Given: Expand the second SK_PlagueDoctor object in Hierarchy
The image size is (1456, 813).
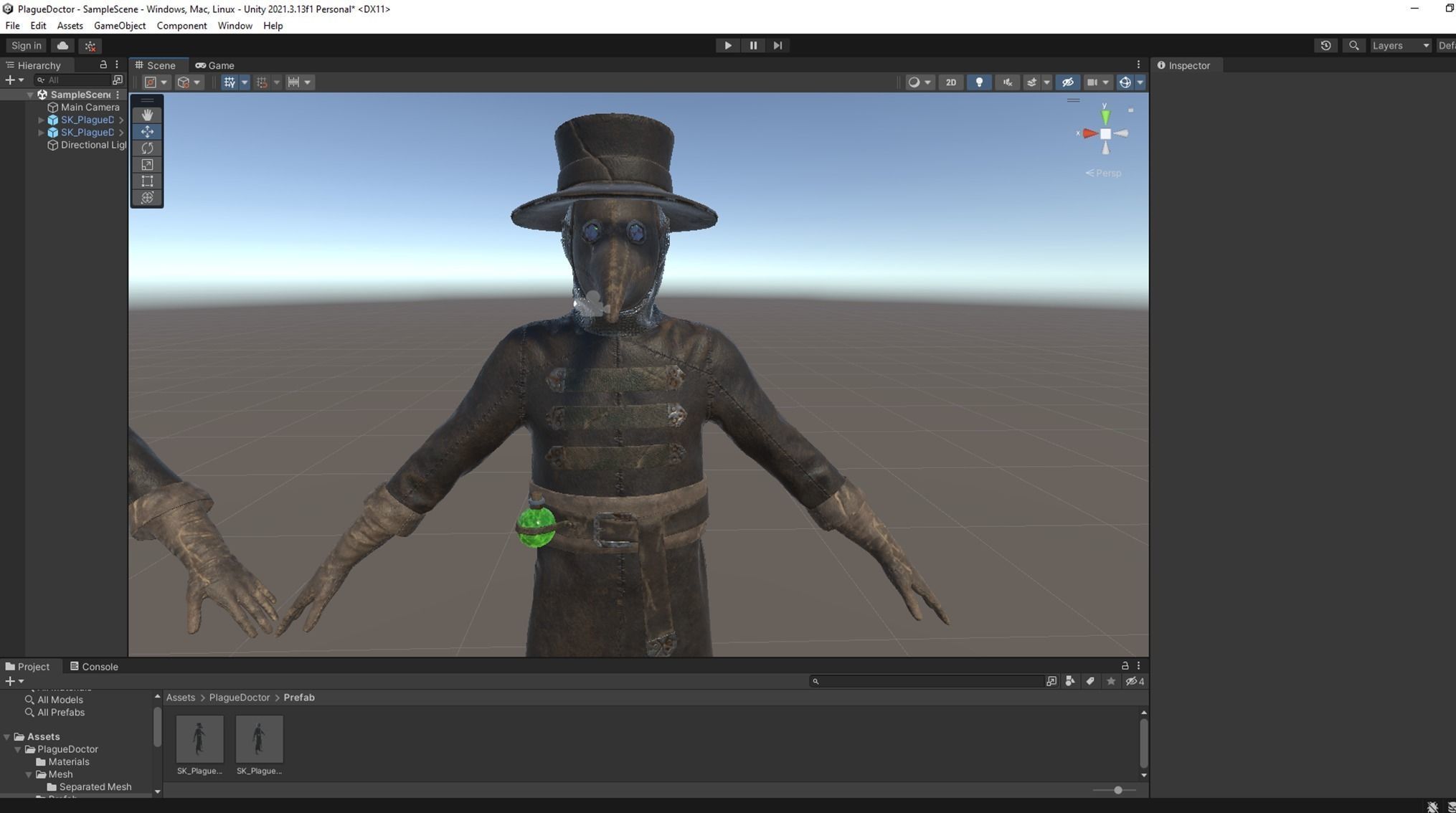Looking at the screenshot, I should point(41,133).
